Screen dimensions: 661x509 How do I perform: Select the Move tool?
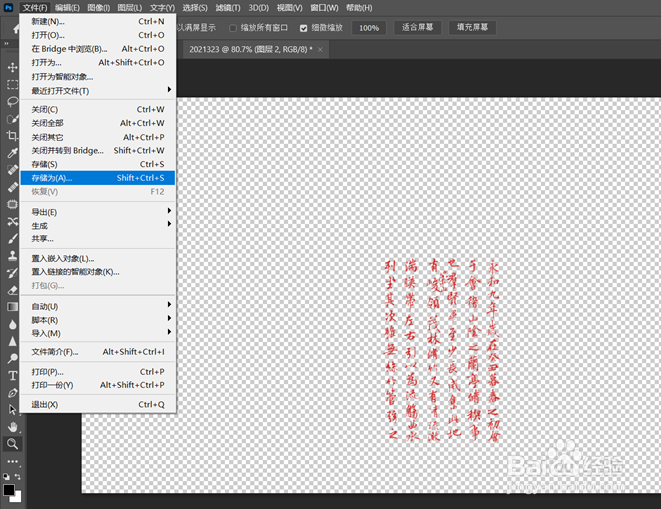click(x=12, y=67)
